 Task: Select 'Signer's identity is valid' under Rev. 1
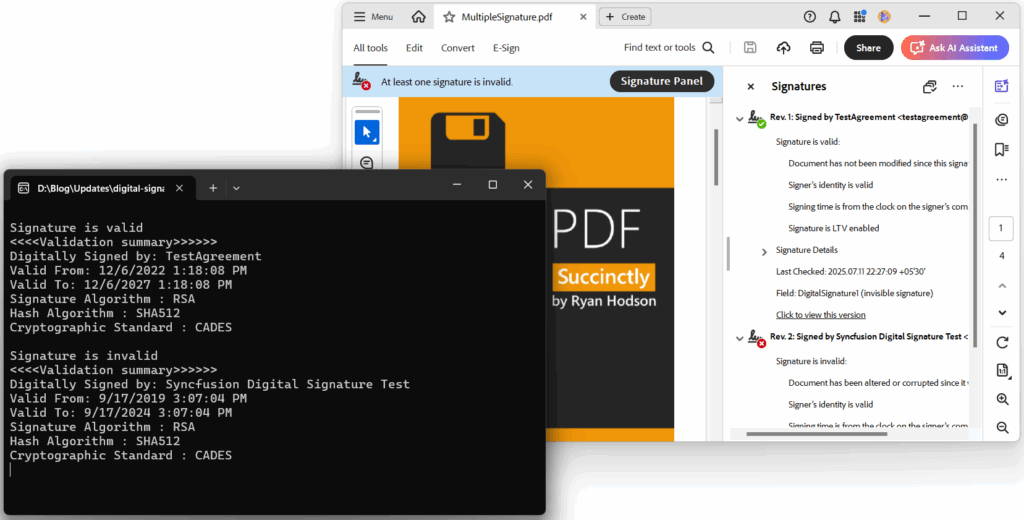coord(830,186)
